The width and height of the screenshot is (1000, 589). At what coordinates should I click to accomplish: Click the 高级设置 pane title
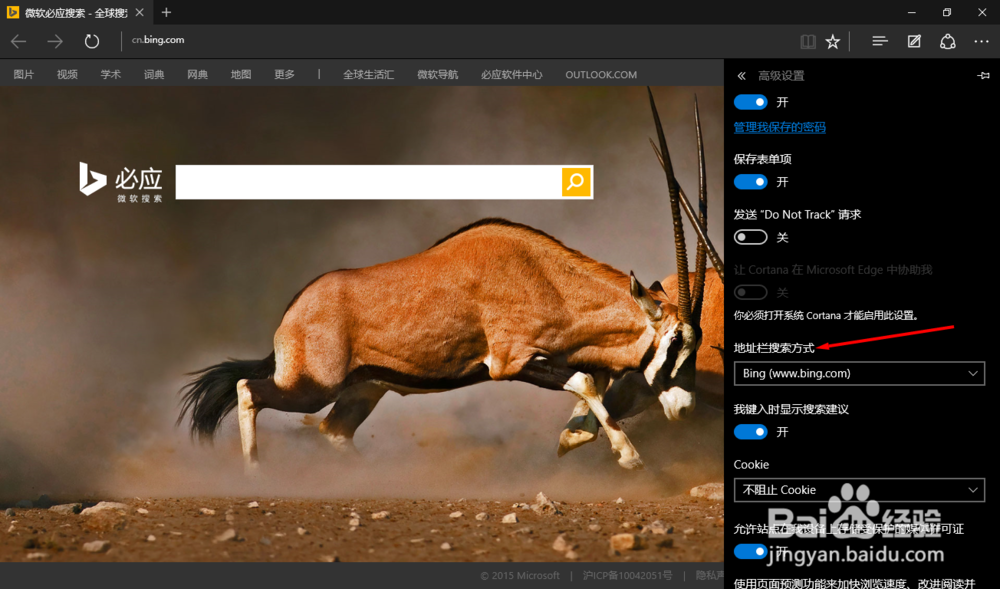(x=781, y=76)
